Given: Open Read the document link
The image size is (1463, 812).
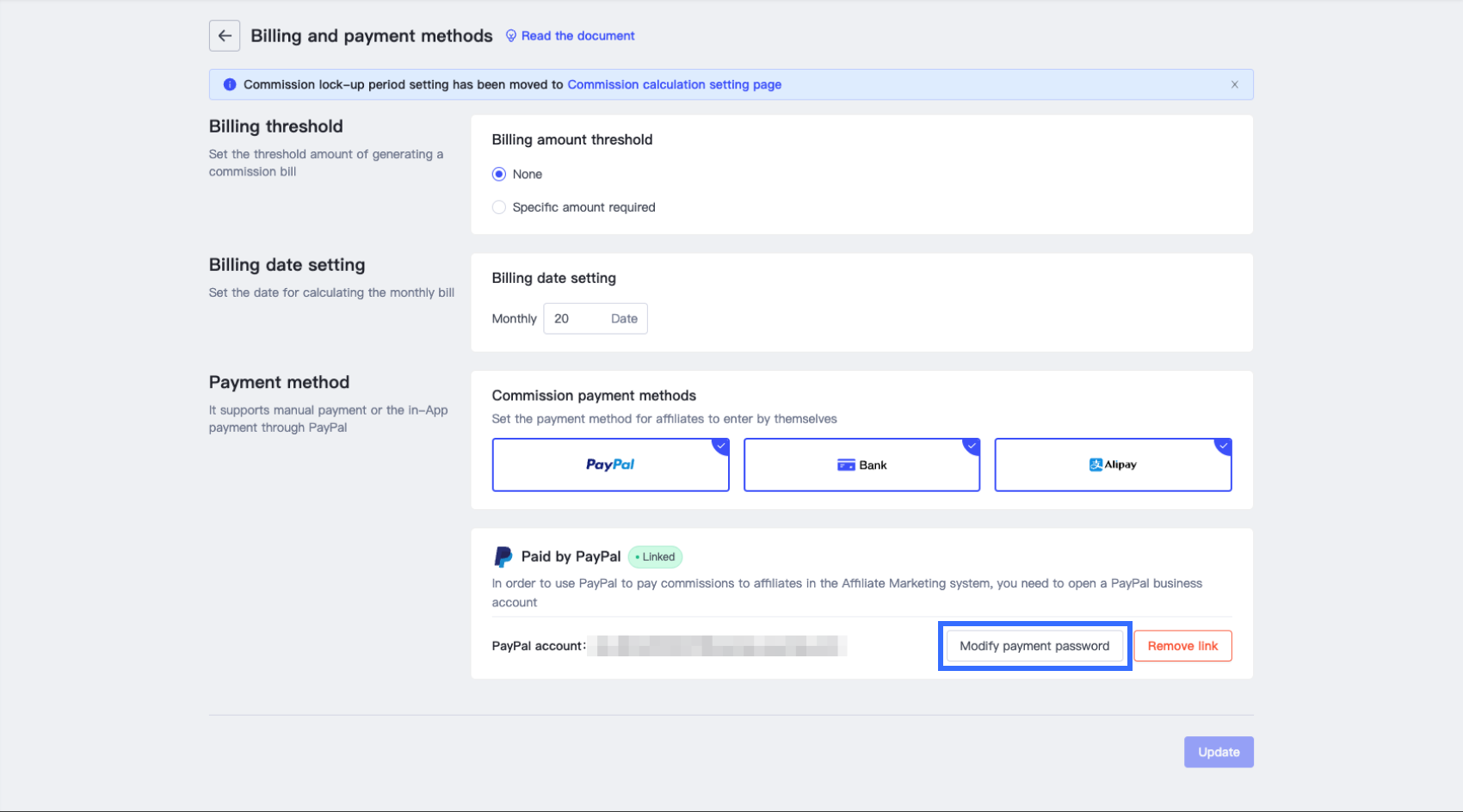Looking at the screenshot, I should tap(577, 36).
